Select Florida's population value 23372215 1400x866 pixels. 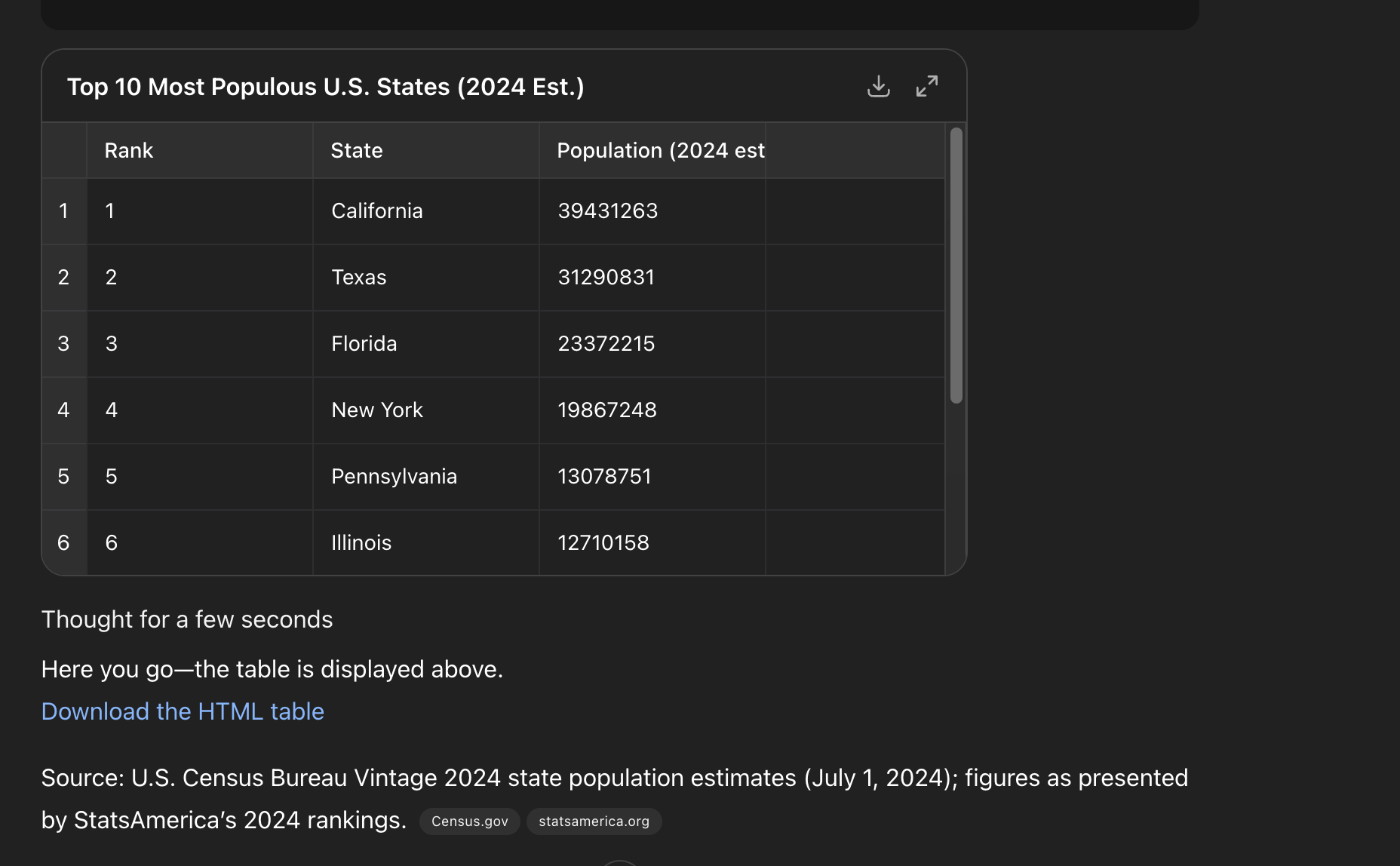(x=606, y=344)
